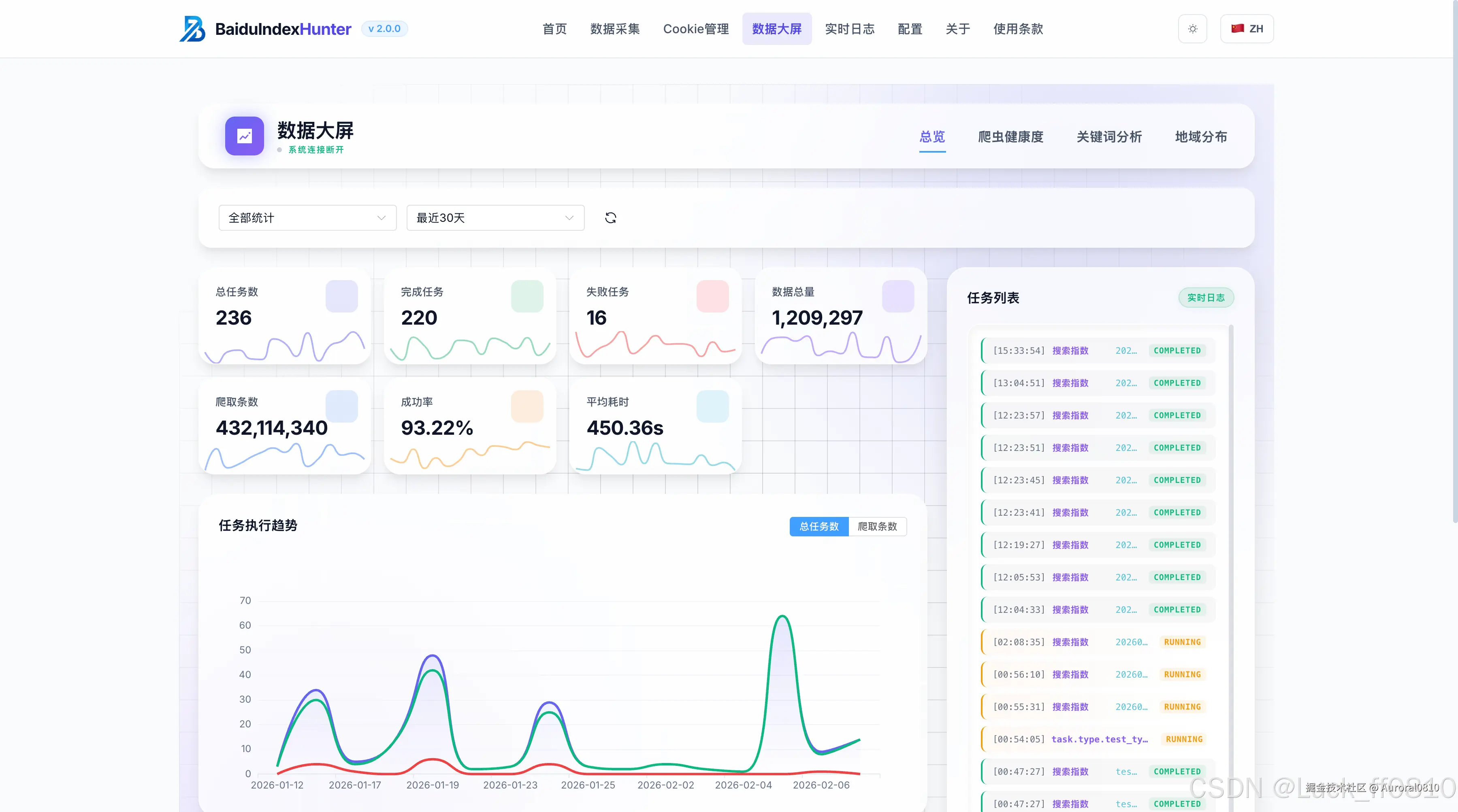Image resolution: width=1458 pixels, height=812 pixels.
Task: Open the 全部统计 dropdown
Action: click(x=307, y=218)
